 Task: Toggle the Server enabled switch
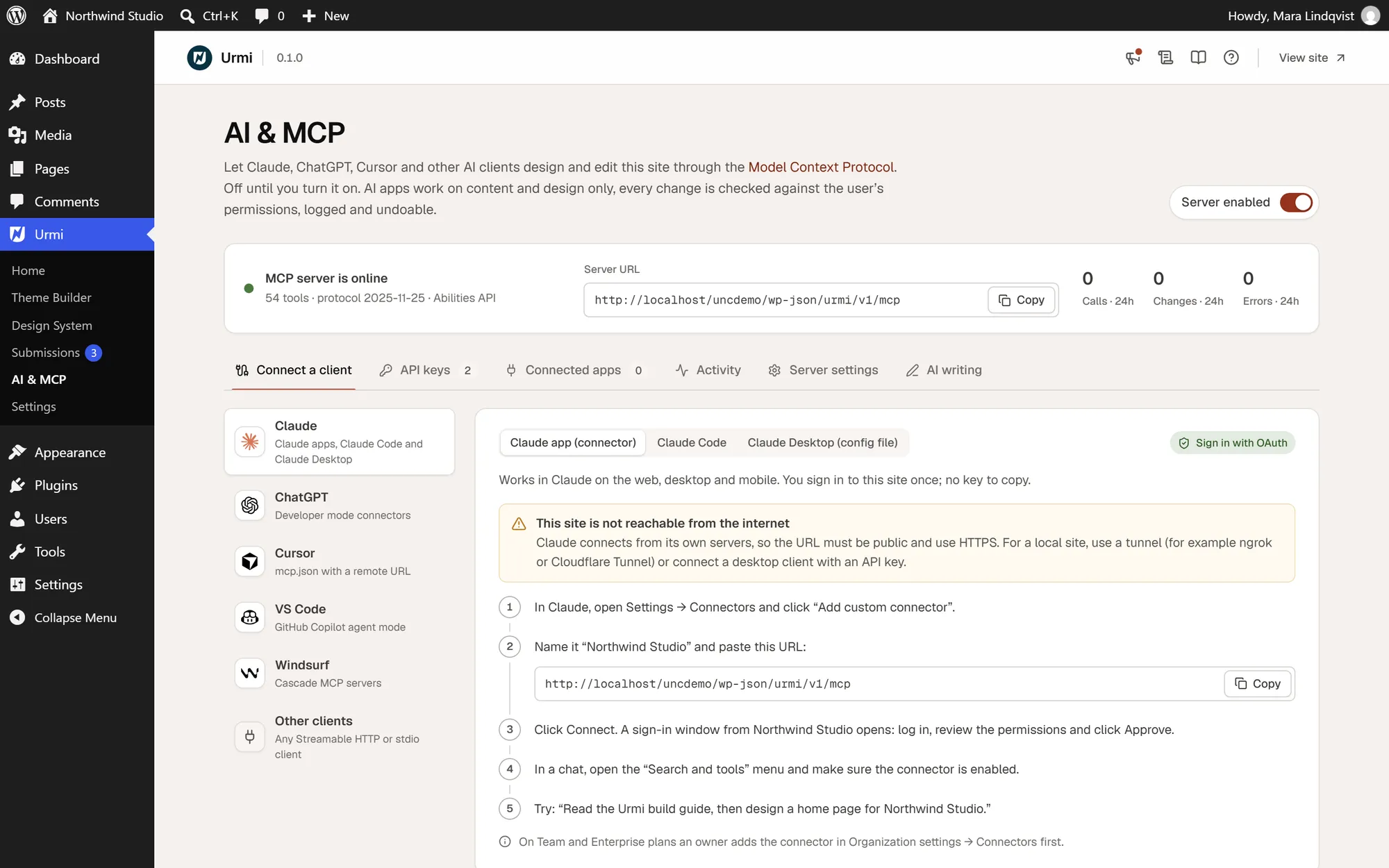pyautogui.click(x=1296, y=202)
